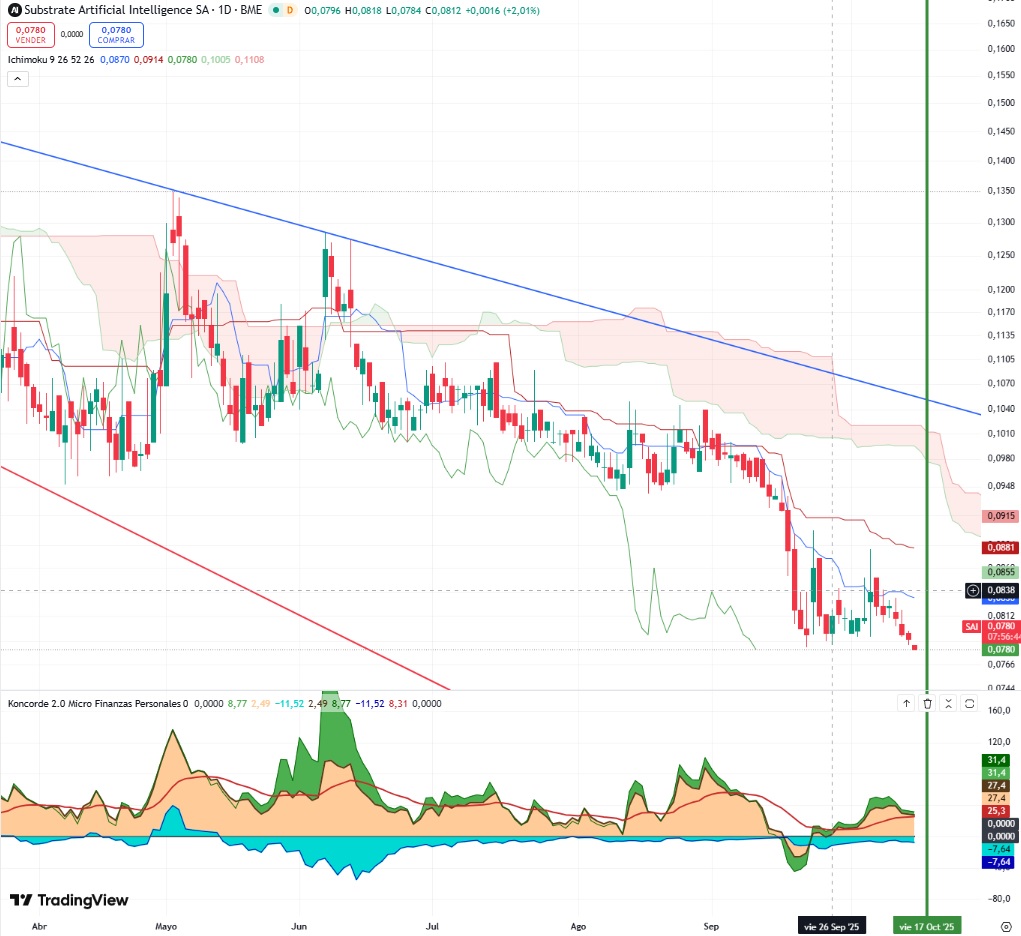Click the orange D data badge
Screen dimensions: 1021x936
click(x=290, y=10)
